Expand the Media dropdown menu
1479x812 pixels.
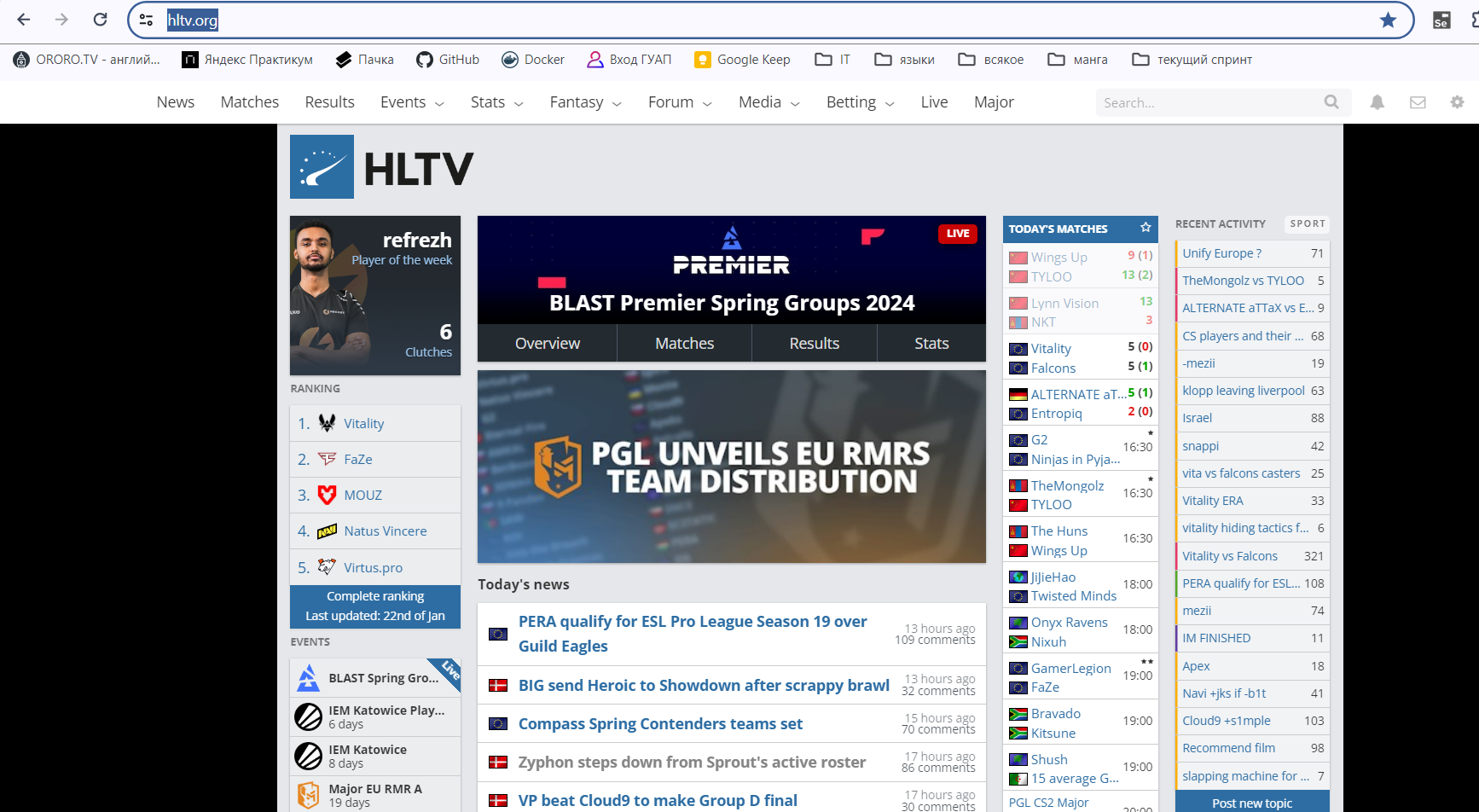pyautogui.click(x=769, y=102)
